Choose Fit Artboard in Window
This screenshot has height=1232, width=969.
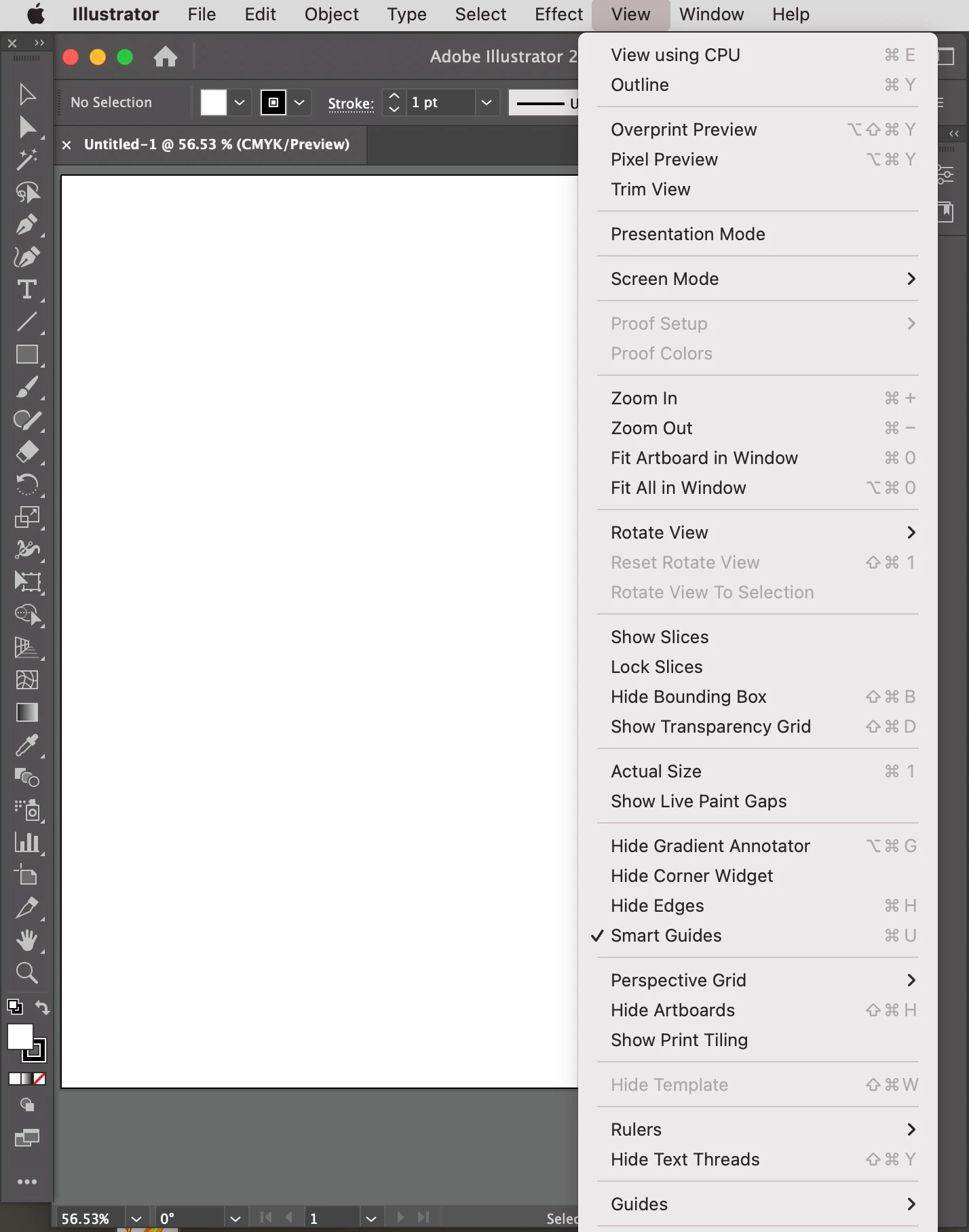[x=757, y=458]
